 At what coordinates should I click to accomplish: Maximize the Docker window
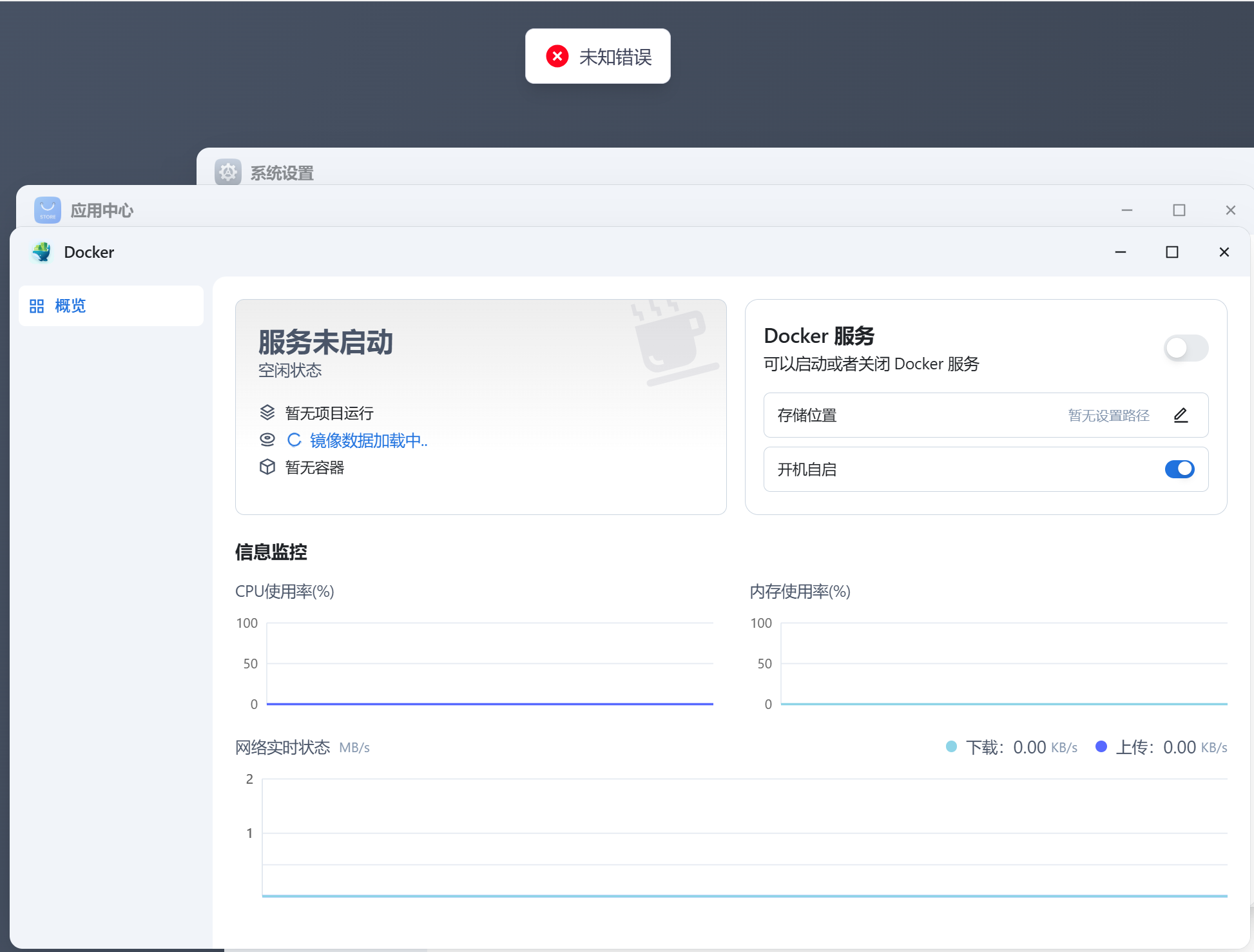click(1172, 252)
